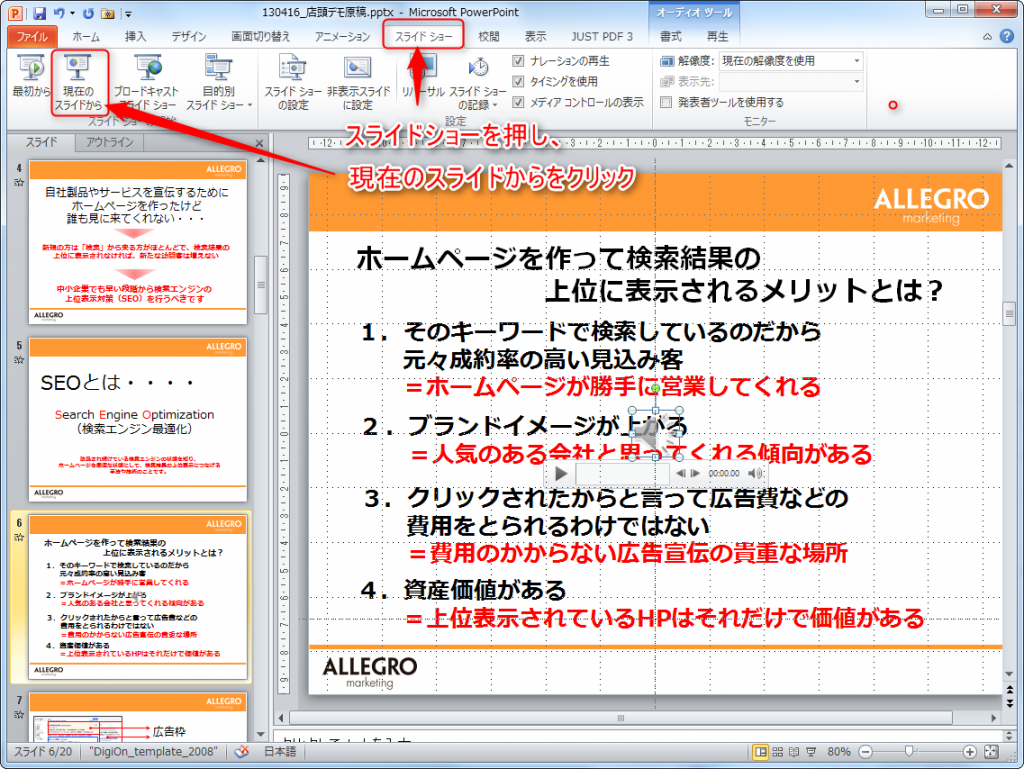
Task: Click Redo in the quick access toolbar
Action: click(x=89, y=12)
